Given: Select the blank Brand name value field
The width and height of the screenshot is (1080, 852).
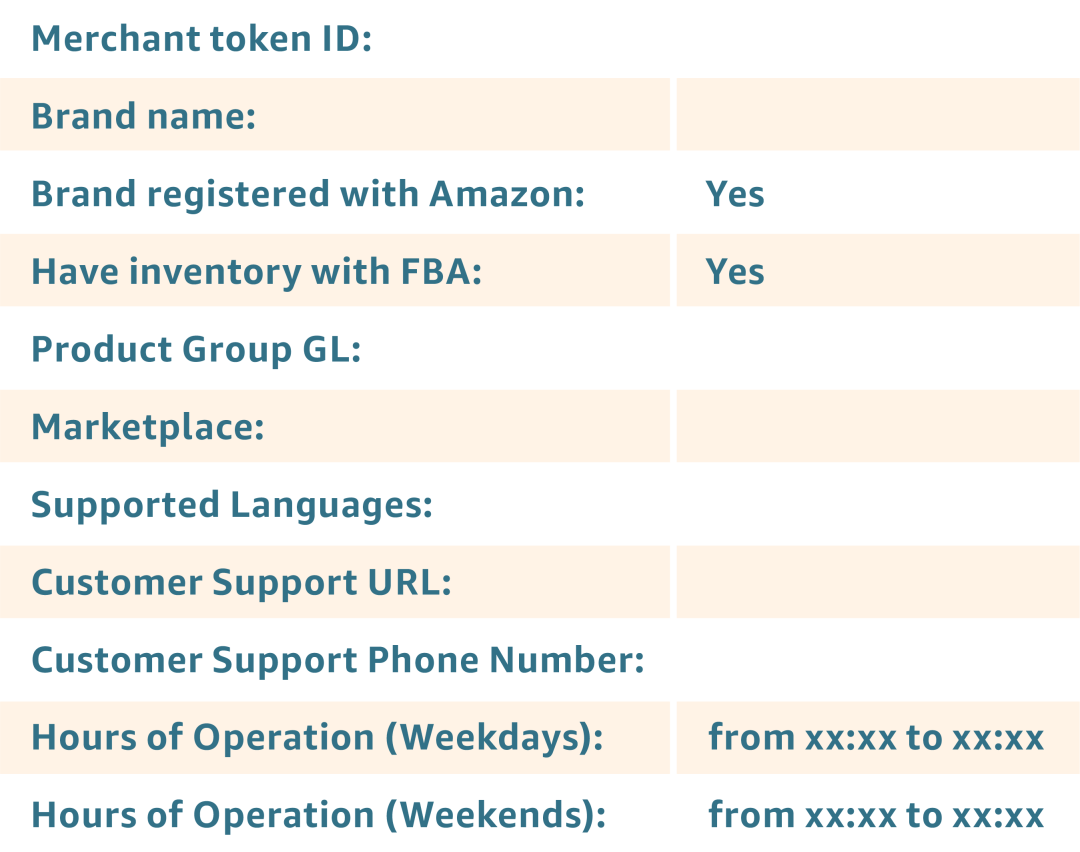Looking at the screenshot, I should point(878,114).
